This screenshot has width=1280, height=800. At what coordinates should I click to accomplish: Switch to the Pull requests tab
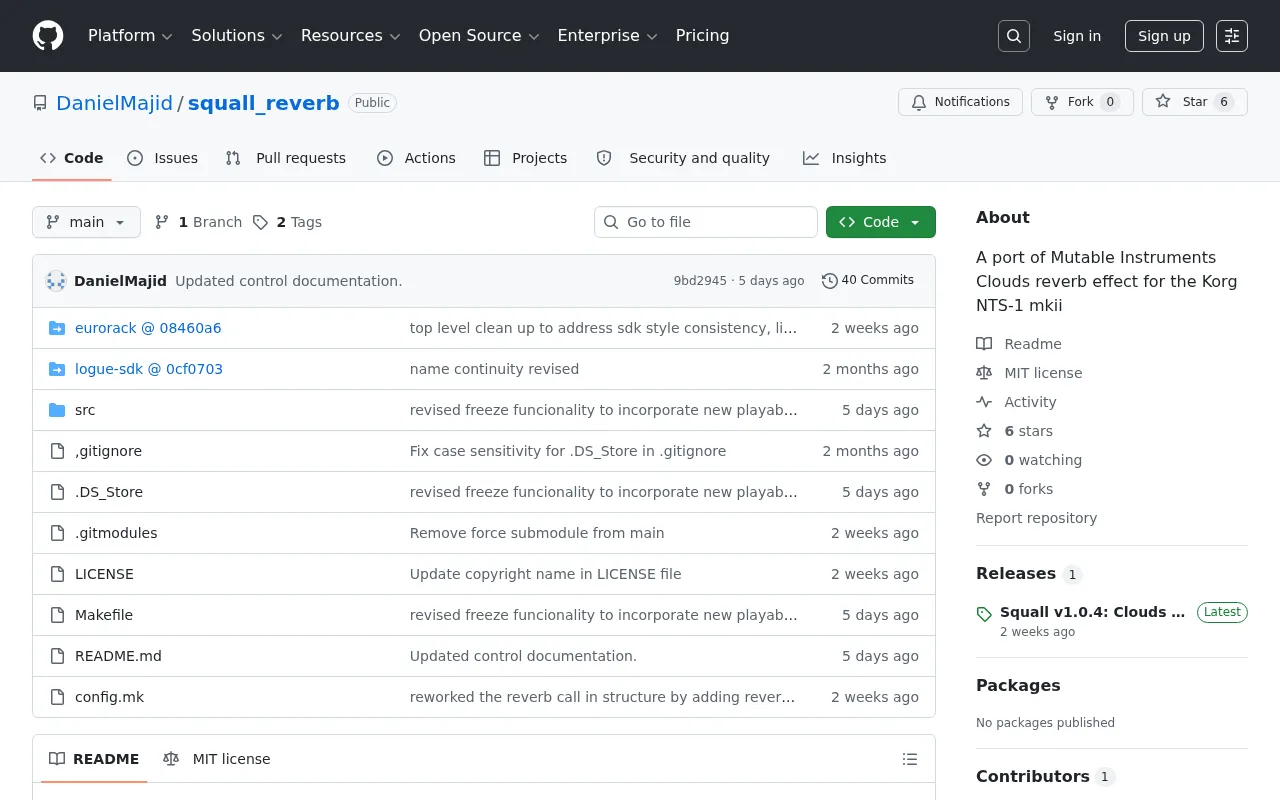pyautogui.click(x=286, y=158)
